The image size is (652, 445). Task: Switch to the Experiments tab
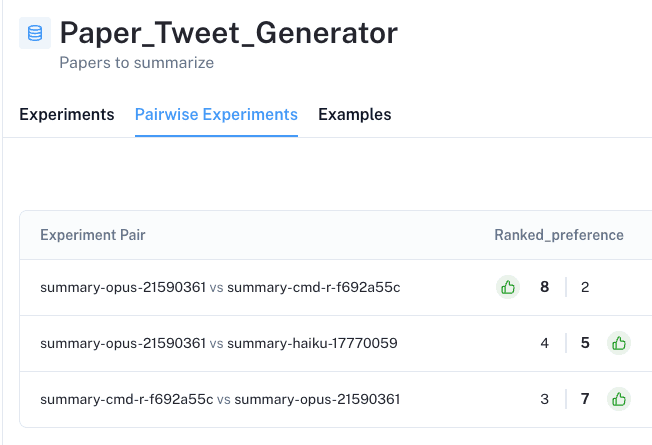pos(67,115)
